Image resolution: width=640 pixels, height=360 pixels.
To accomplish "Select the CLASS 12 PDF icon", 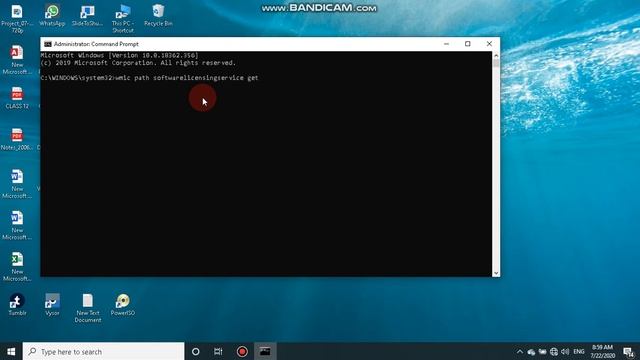I will [17, 98].
